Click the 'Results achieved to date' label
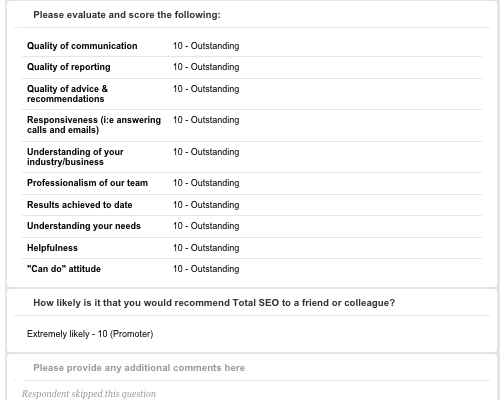The image size is (504, 400). click(x=80, y=205)
